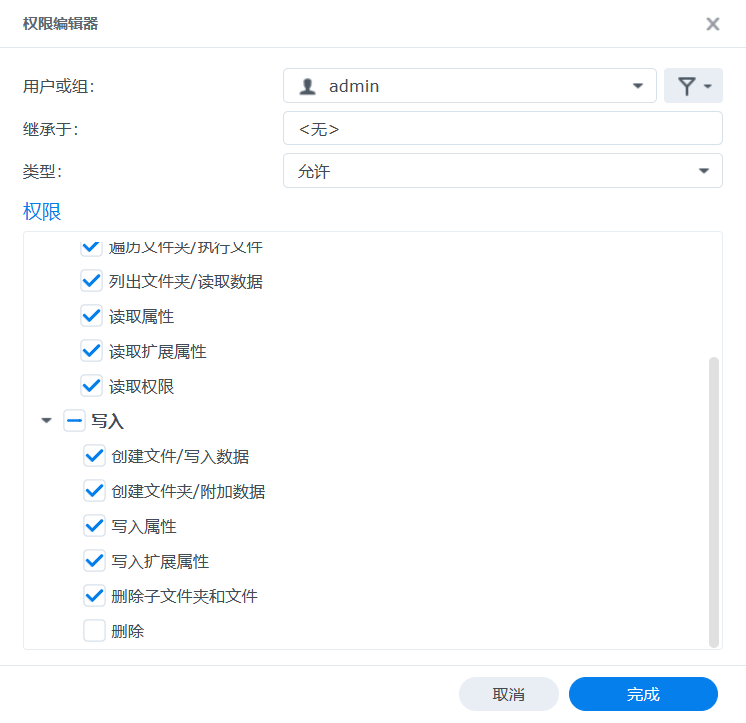This screenshot has height=723, width=746.
Task: Enable the 删除 checkbox
Action: coord(94,631)
